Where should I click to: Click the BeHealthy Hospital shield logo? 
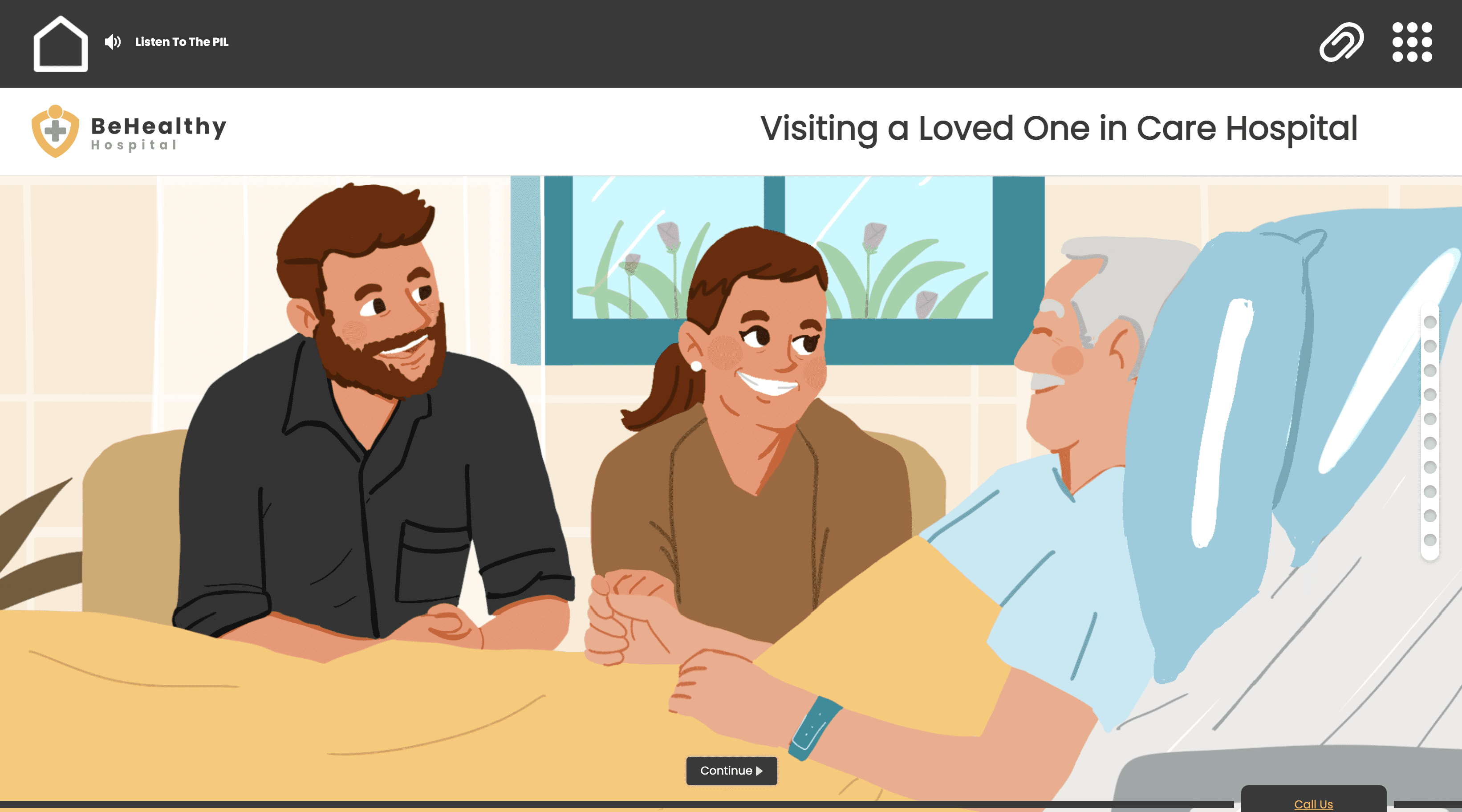point(55,131)
